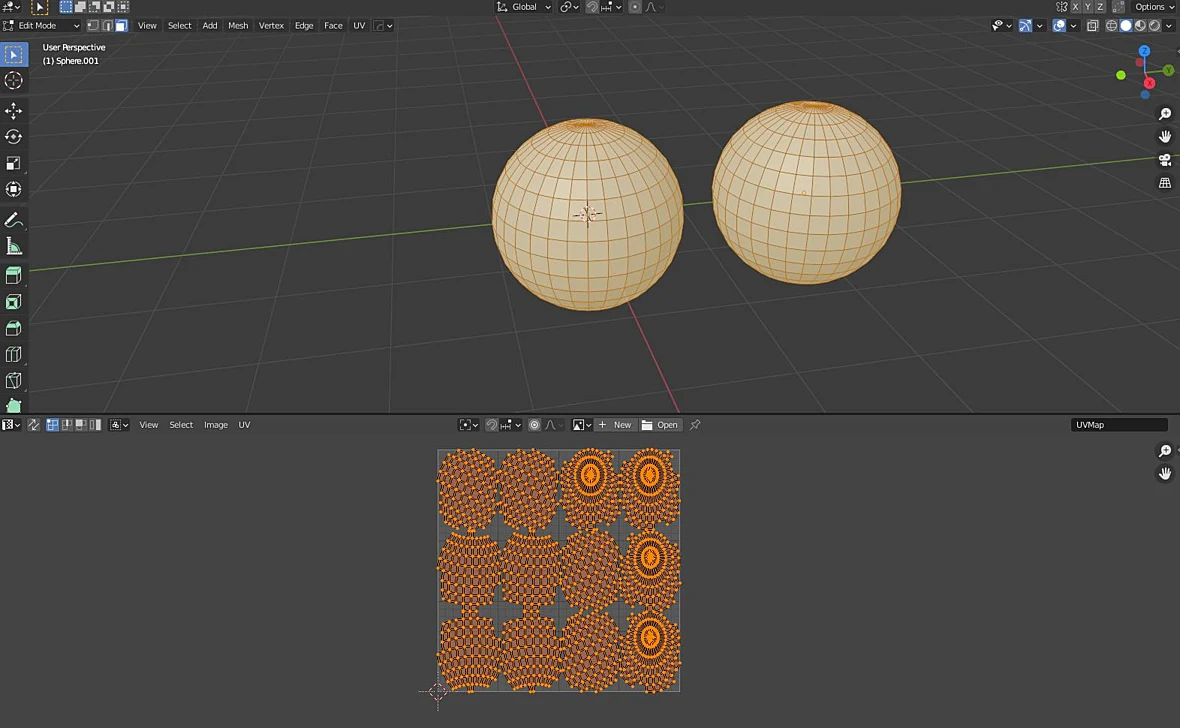Open the Mesh menu
Screen dimensions: 1180x728
click(238, 26)
